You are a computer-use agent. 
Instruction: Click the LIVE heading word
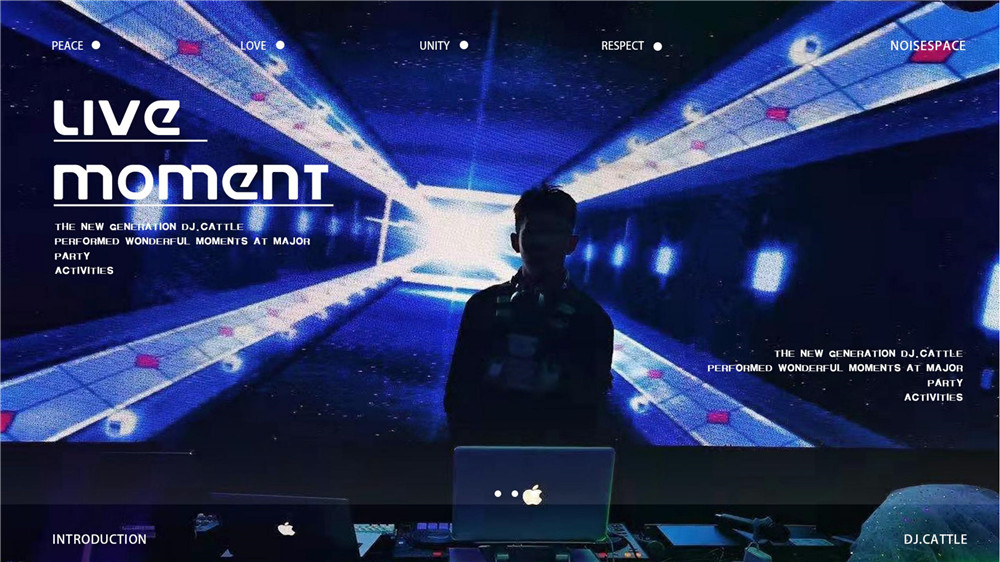(117, 118)
